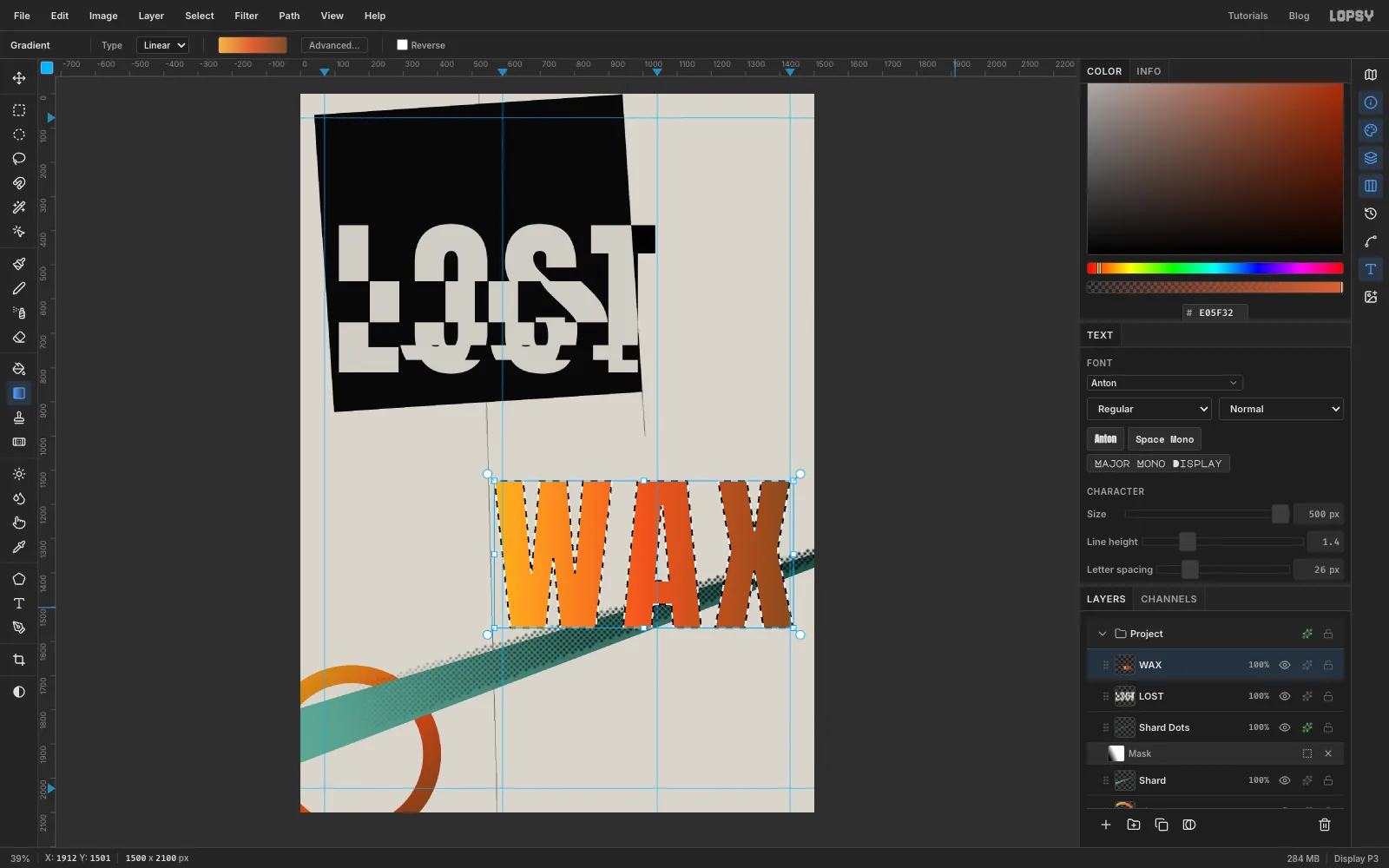Click the half-filled contrast circle tool
The height and width of the screenshot is (868, 1389).
point(19,692)
